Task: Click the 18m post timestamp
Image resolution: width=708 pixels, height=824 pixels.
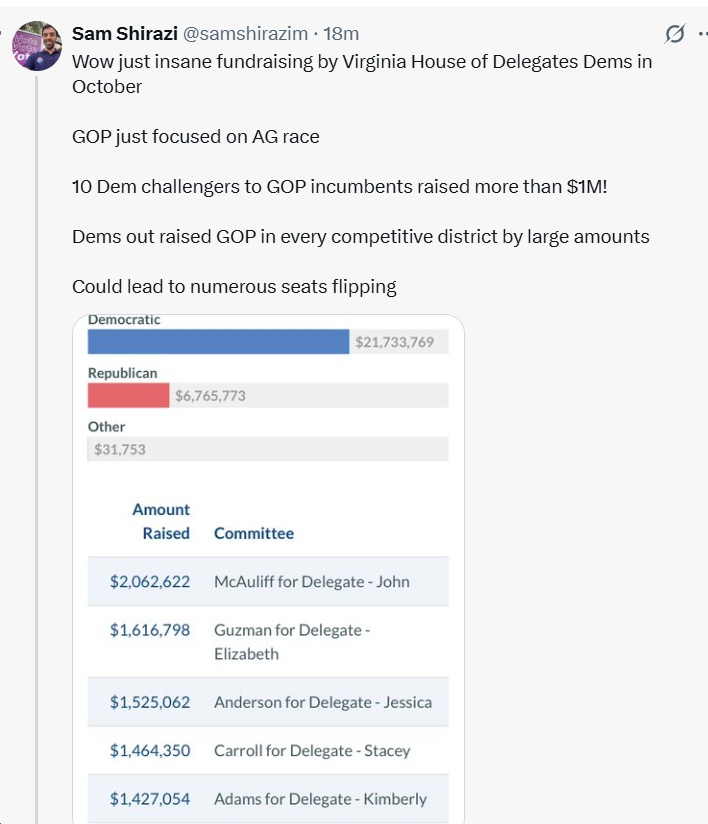Action: point(341,34)
